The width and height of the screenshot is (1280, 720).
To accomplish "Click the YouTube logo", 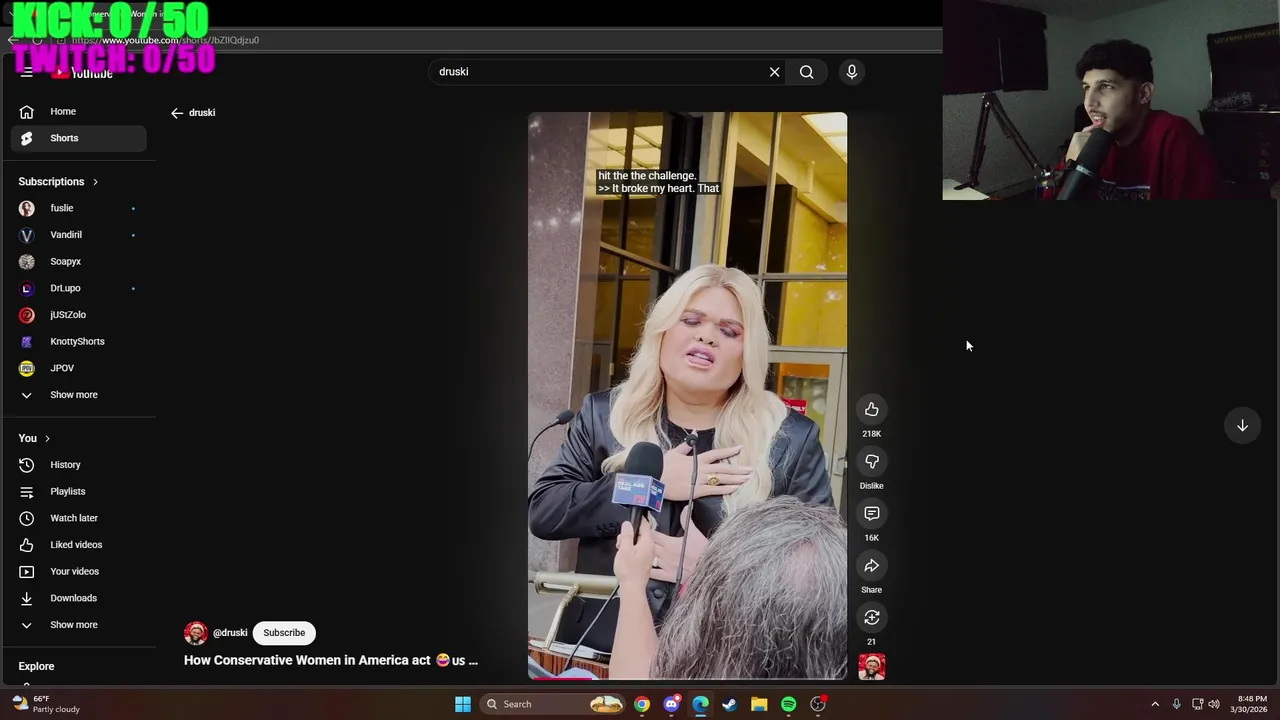I will [x=83, y=73].
